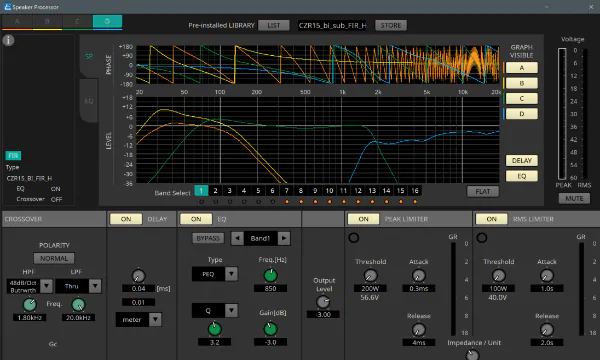600x360 pixels.
Task: Go to next EQ band arrow
Action: [284, 238]
